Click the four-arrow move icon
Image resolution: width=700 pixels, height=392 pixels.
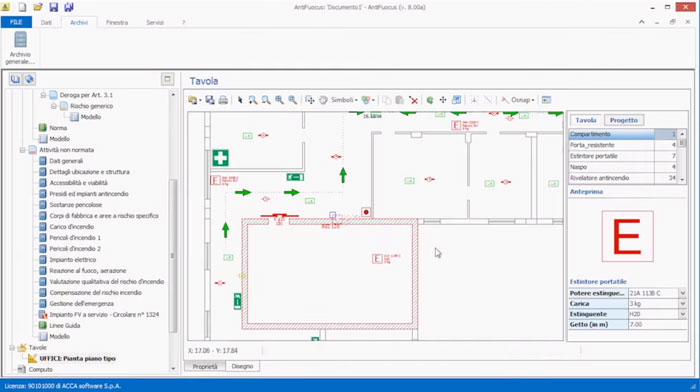(x=443, y=100)
